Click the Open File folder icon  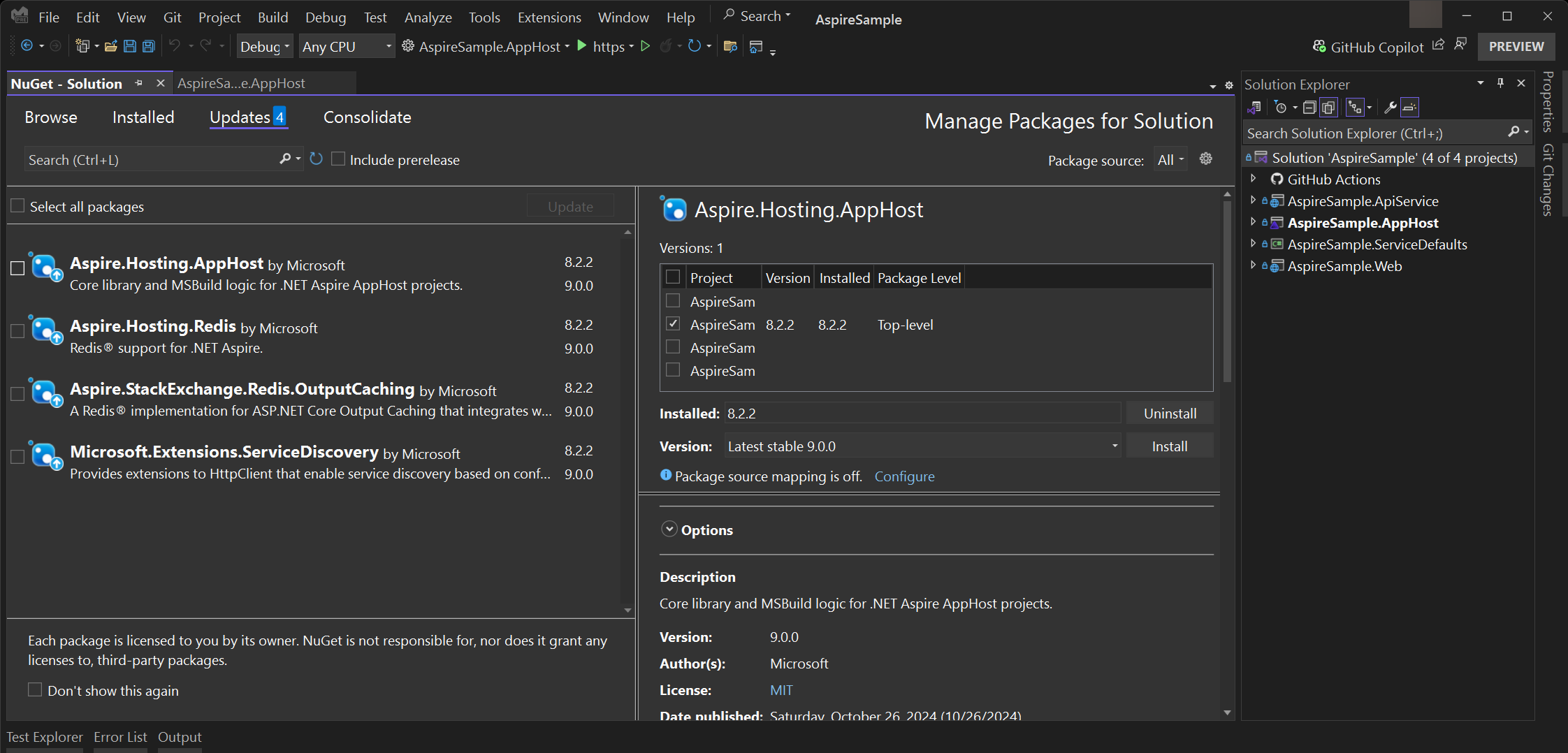110,46
